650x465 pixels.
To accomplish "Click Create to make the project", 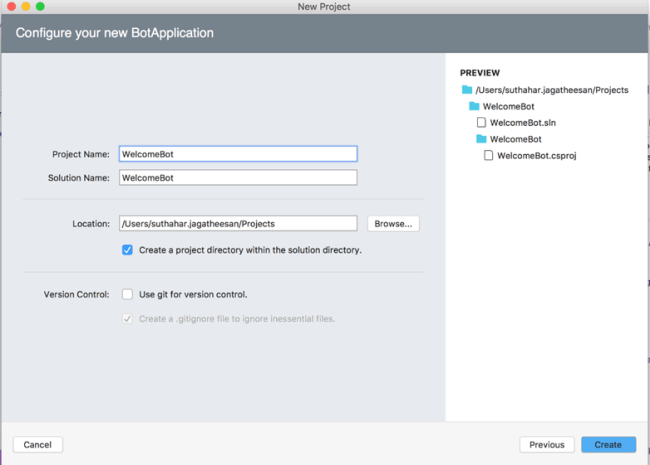I will (608, 445).
